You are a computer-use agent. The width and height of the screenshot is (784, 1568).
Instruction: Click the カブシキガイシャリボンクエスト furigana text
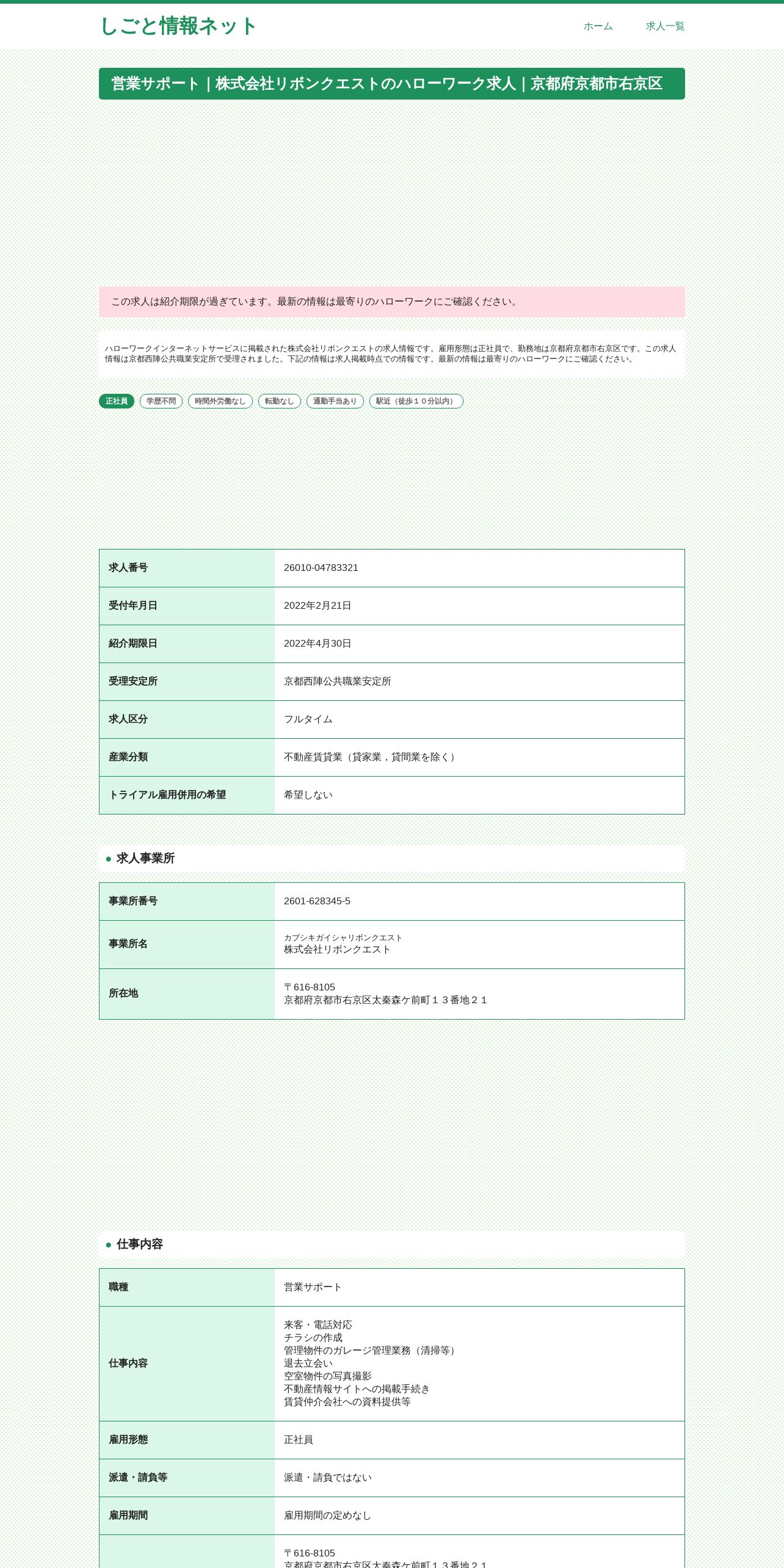343,938
